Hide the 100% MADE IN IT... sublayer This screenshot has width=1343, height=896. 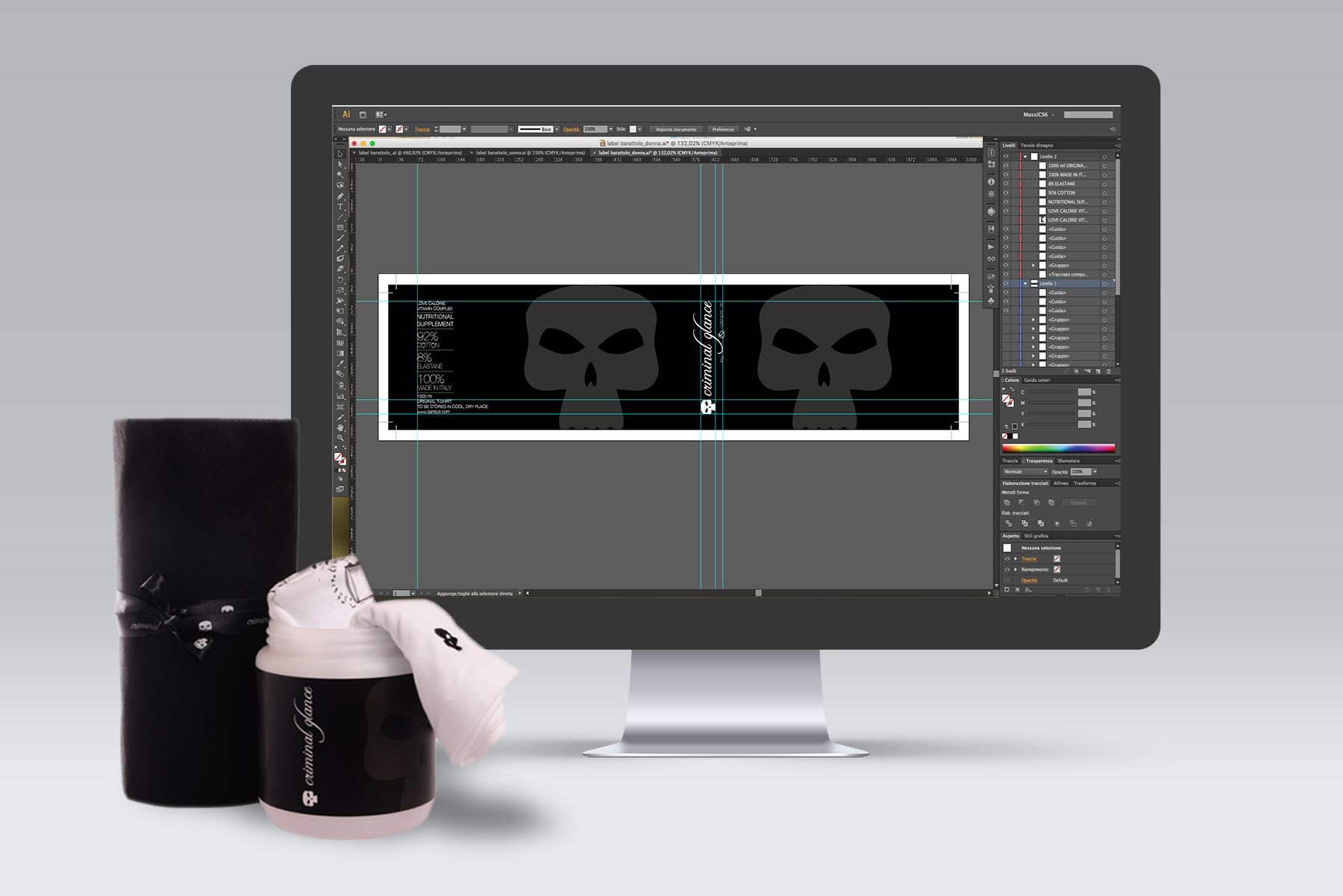tap(1006, 175)
